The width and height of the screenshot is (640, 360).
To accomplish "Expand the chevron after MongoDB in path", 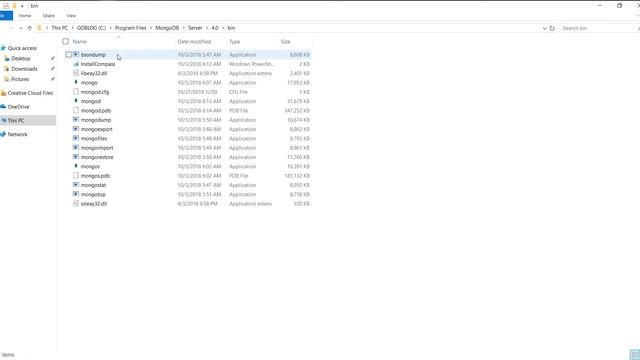I will [183, 28].
